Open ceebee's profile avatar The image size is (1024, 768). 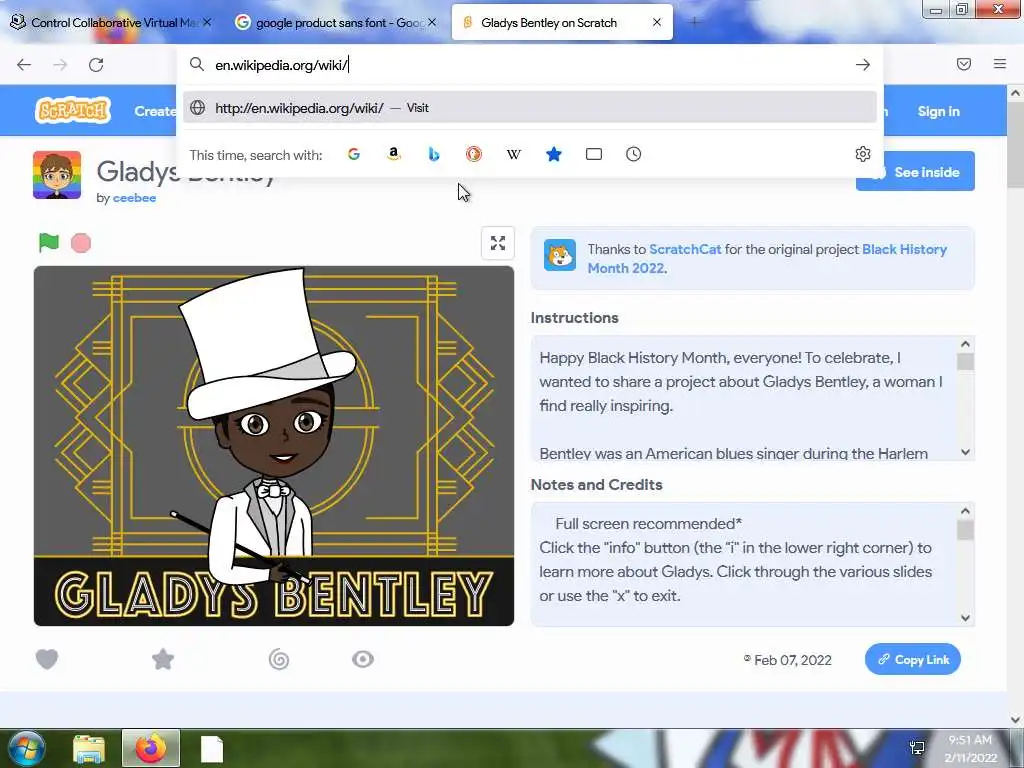(57, 175)
